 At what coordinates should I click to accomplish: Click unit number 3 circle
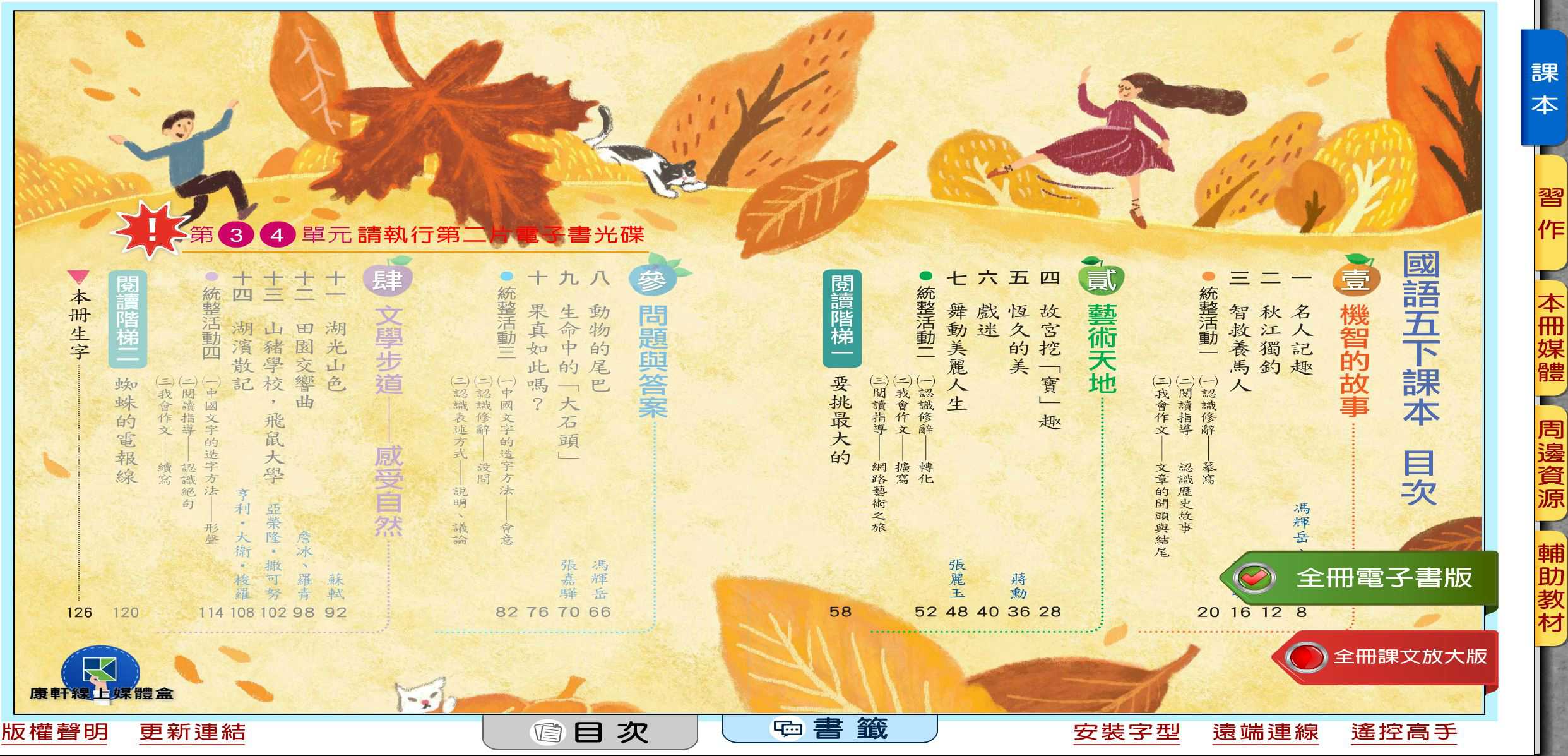pos(236,236)
